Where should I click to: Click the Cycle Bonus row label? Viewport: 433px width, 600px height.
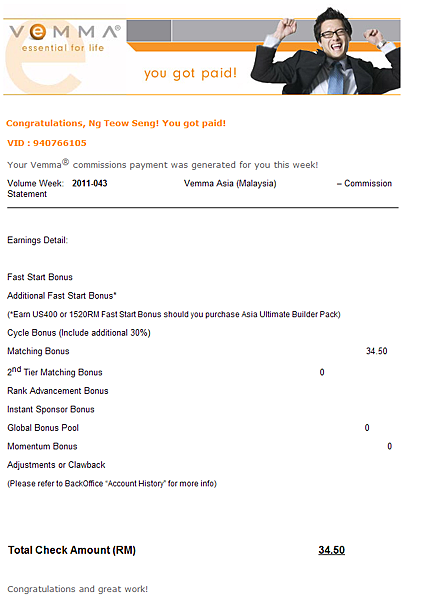click(x=79, y=333)
